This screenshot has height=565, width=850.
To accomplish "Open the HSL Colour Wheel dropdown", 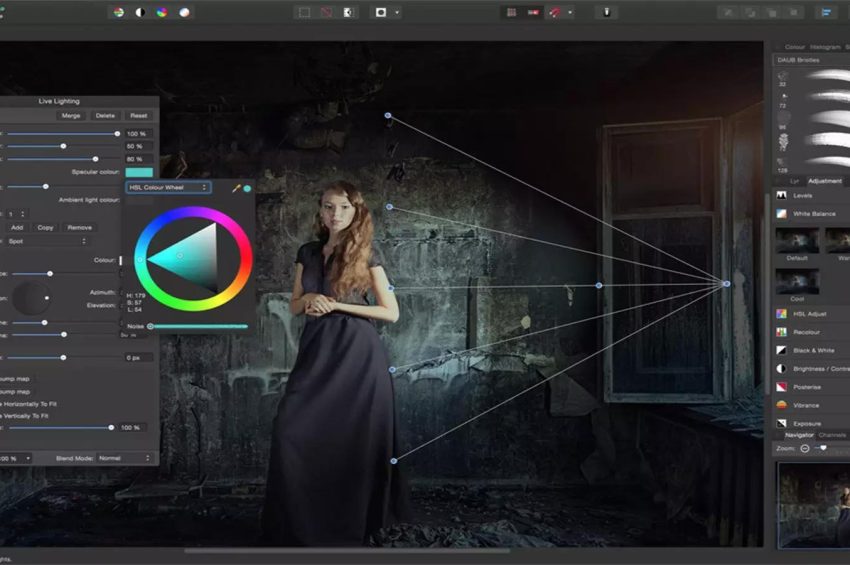I will 168,187.
